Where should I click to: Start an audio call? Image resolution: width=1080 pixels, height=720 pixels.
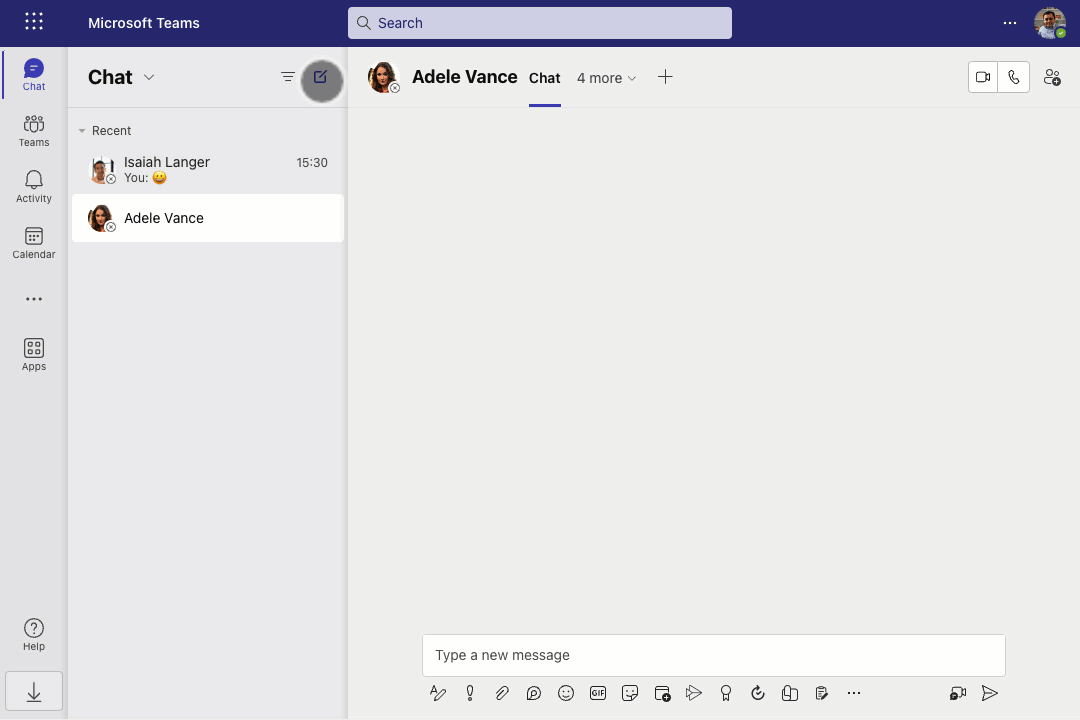pos(1013,77)
